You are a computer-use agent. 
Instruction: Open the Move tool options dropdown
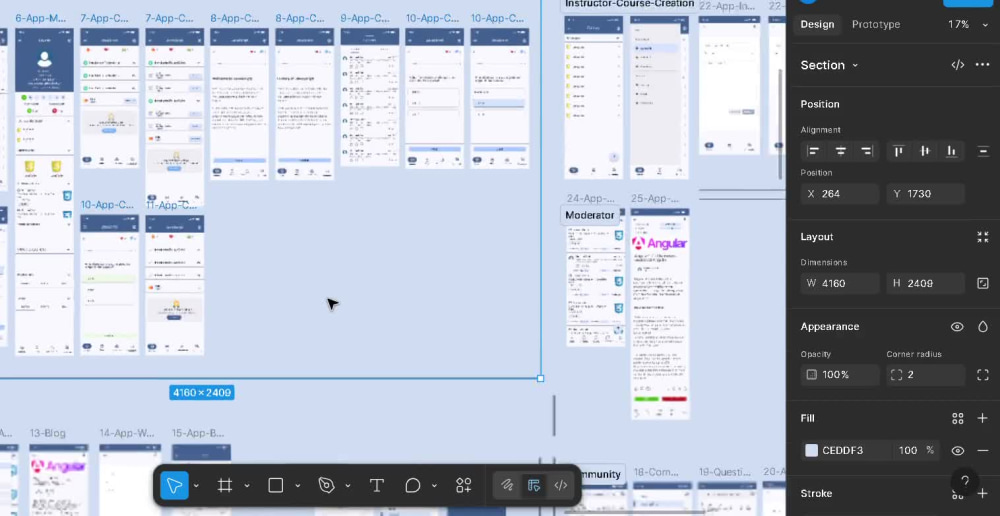(196, 486)
